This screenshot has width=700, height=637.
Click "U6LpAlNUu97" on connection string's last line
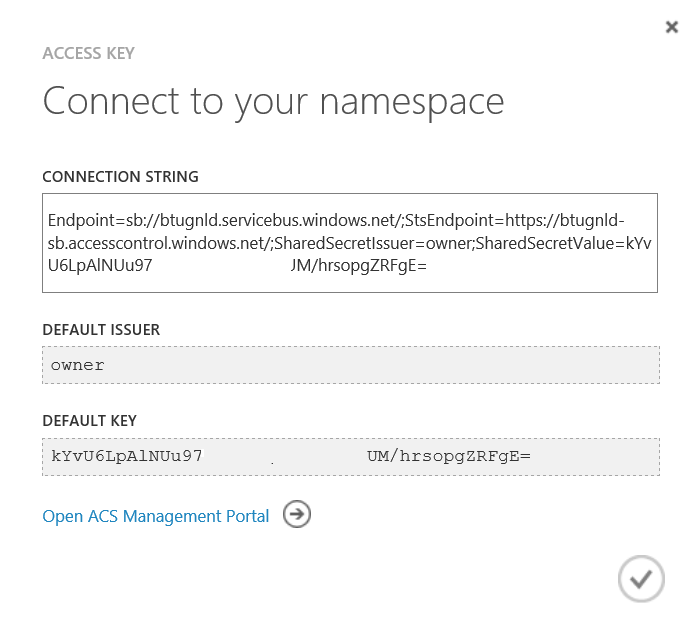pos(100,266)
